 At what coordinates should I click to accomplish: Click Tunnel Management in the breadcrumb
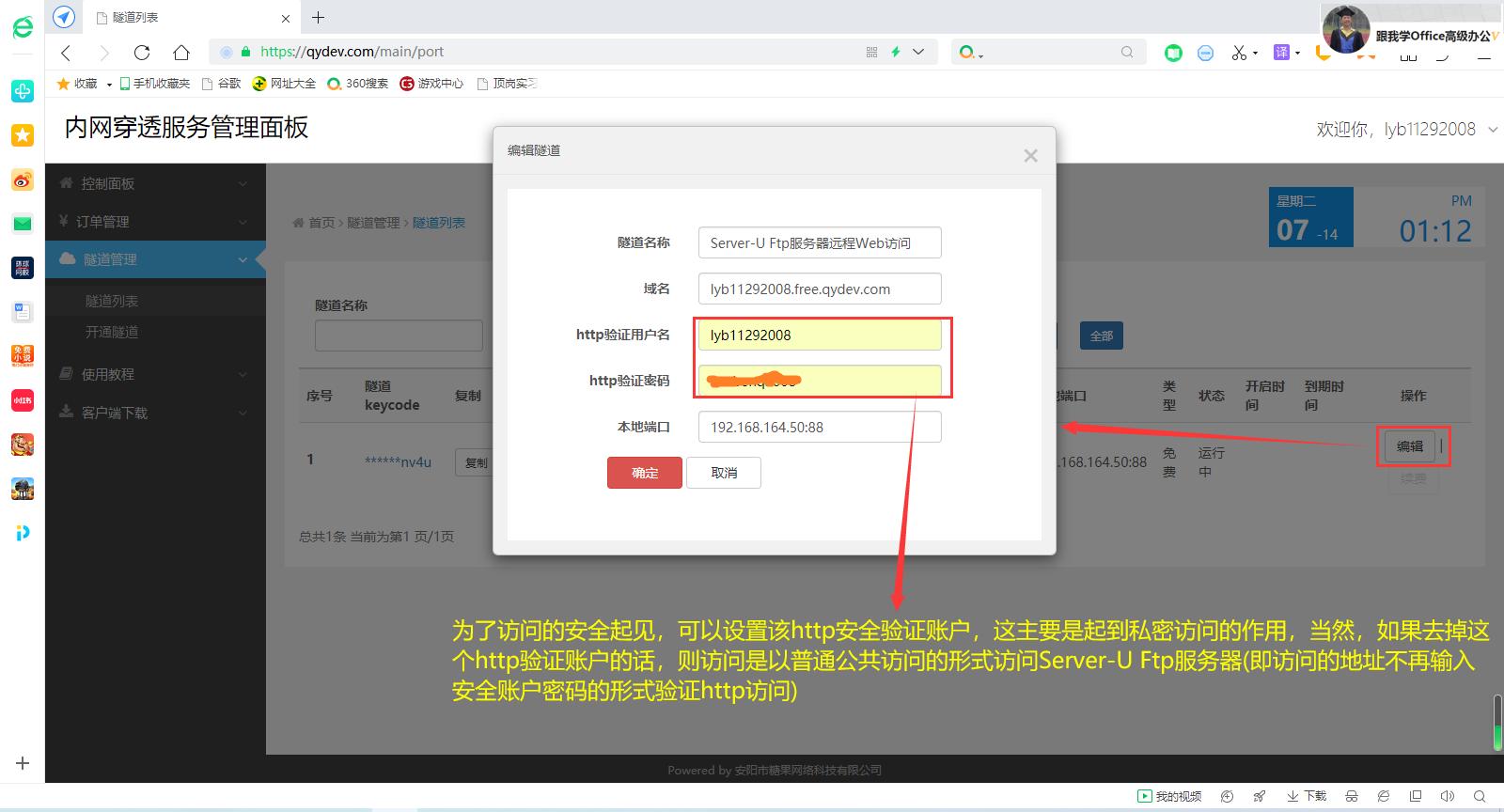(x=373, y=223)
